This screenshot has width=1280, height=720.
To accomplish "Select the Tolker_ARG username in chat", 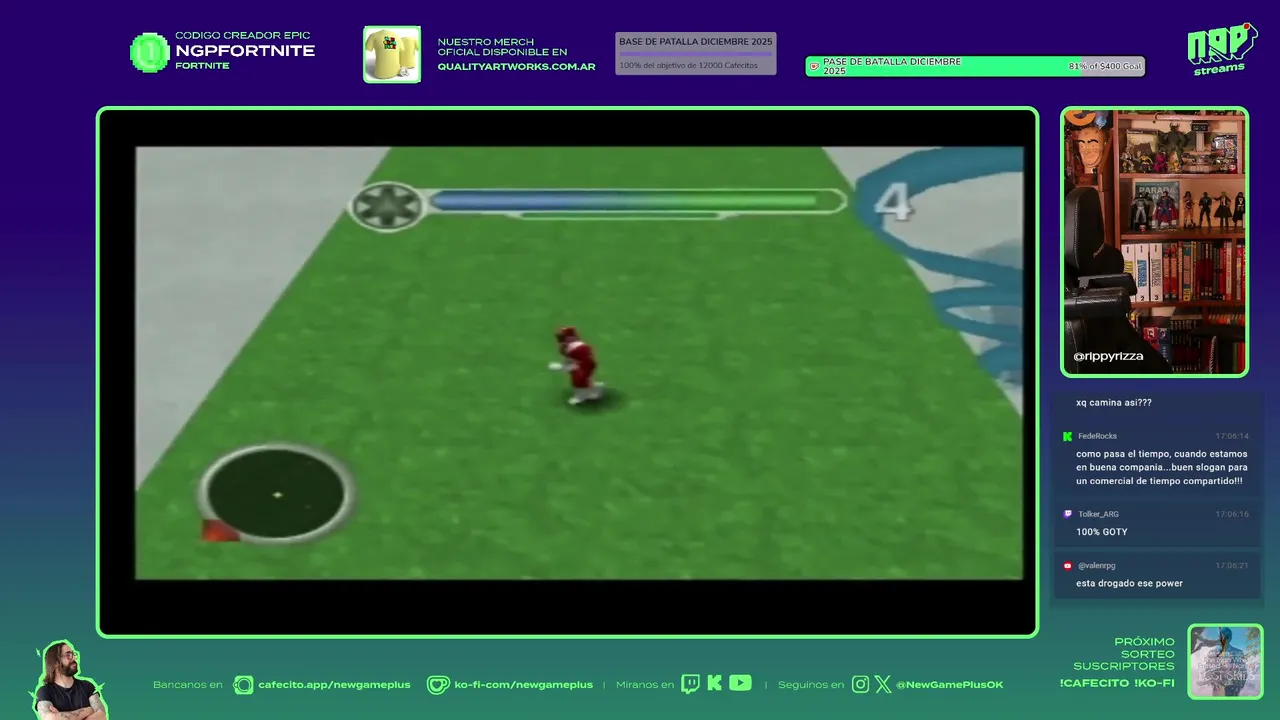I will [x=1098, y=514].
